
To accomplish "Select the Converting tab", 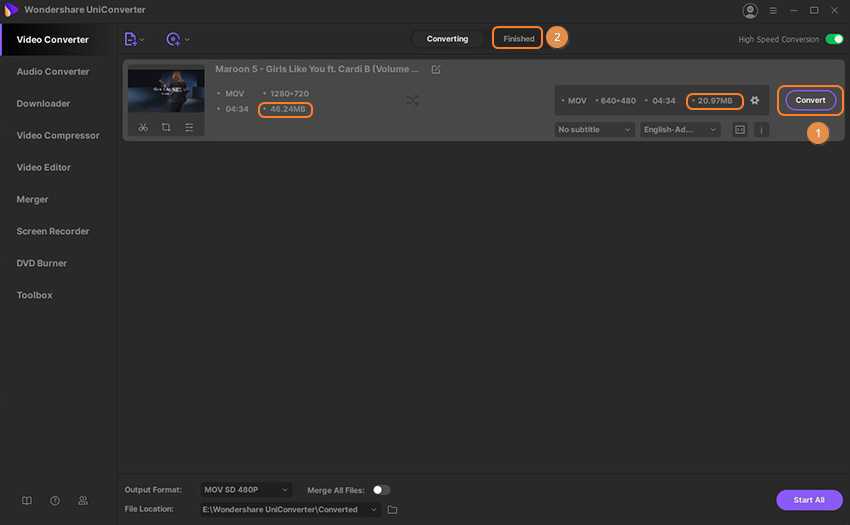I will point(447,39).
